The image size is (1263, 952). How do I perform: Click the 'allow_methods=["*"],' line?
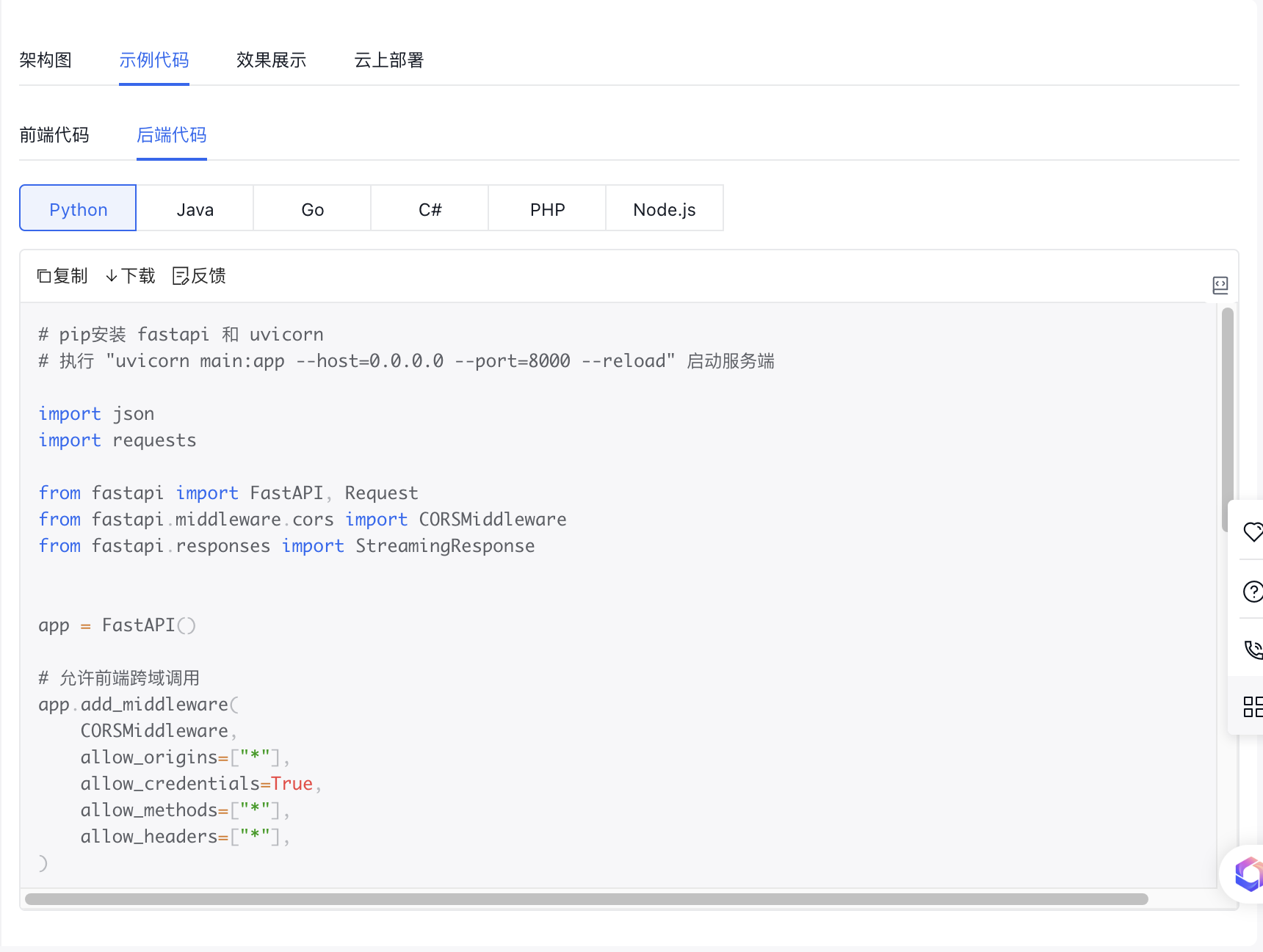185,810
